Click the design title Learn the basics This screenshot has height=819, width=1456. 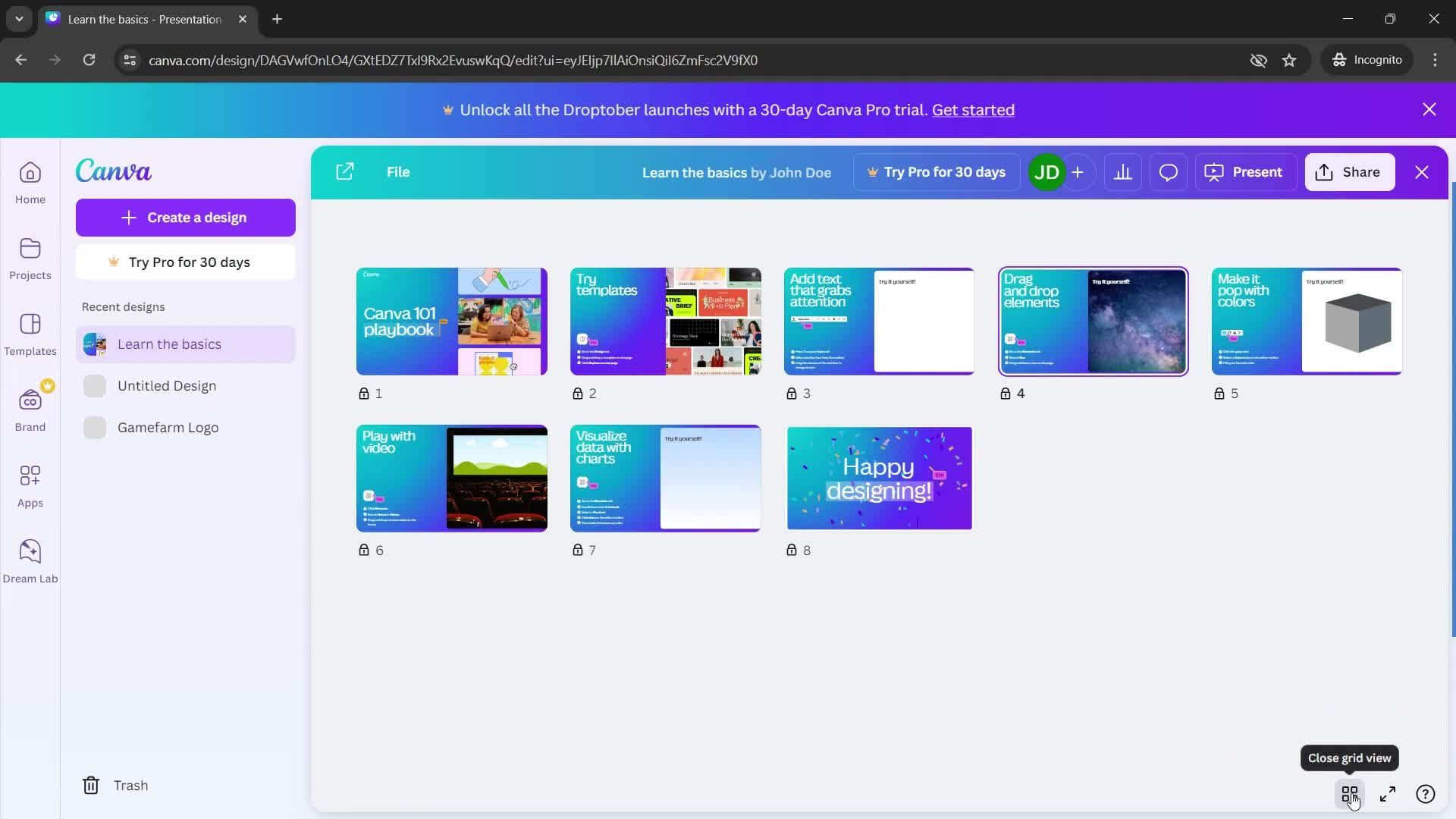pyautogui.click(x=695, y=173)
